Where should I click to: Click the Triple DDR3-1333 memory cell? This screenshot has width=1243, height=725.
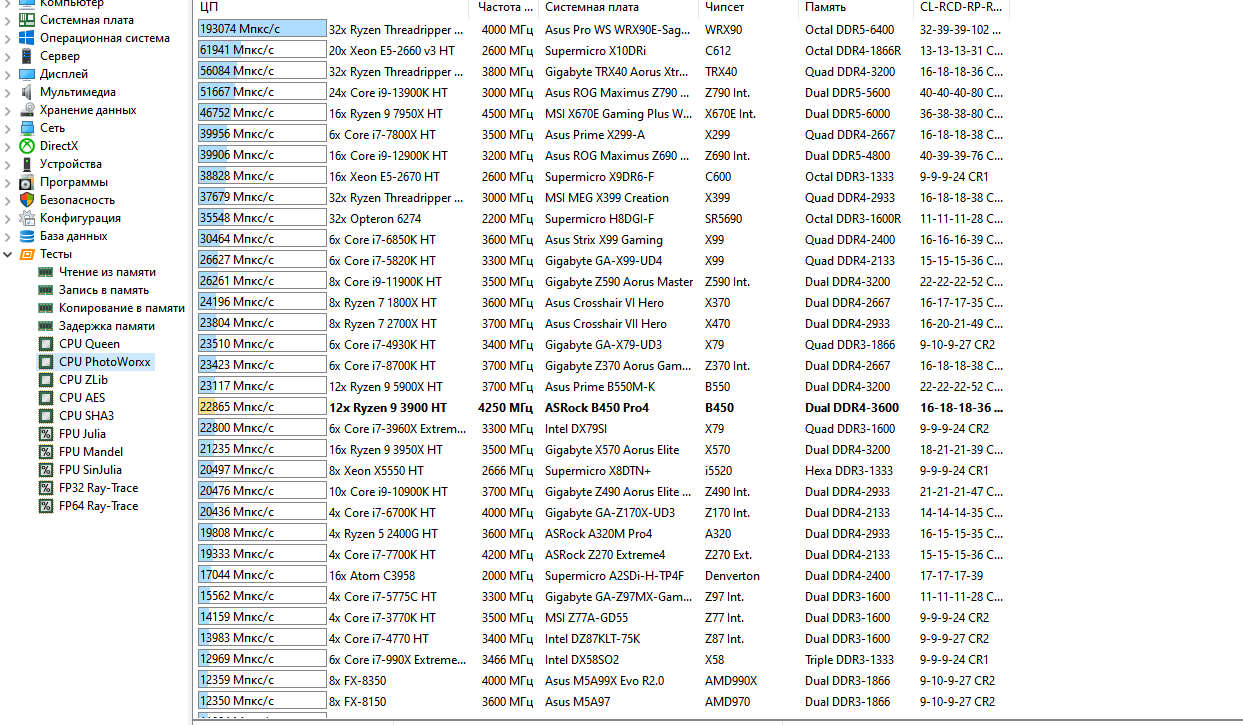[x=849, y=659]
